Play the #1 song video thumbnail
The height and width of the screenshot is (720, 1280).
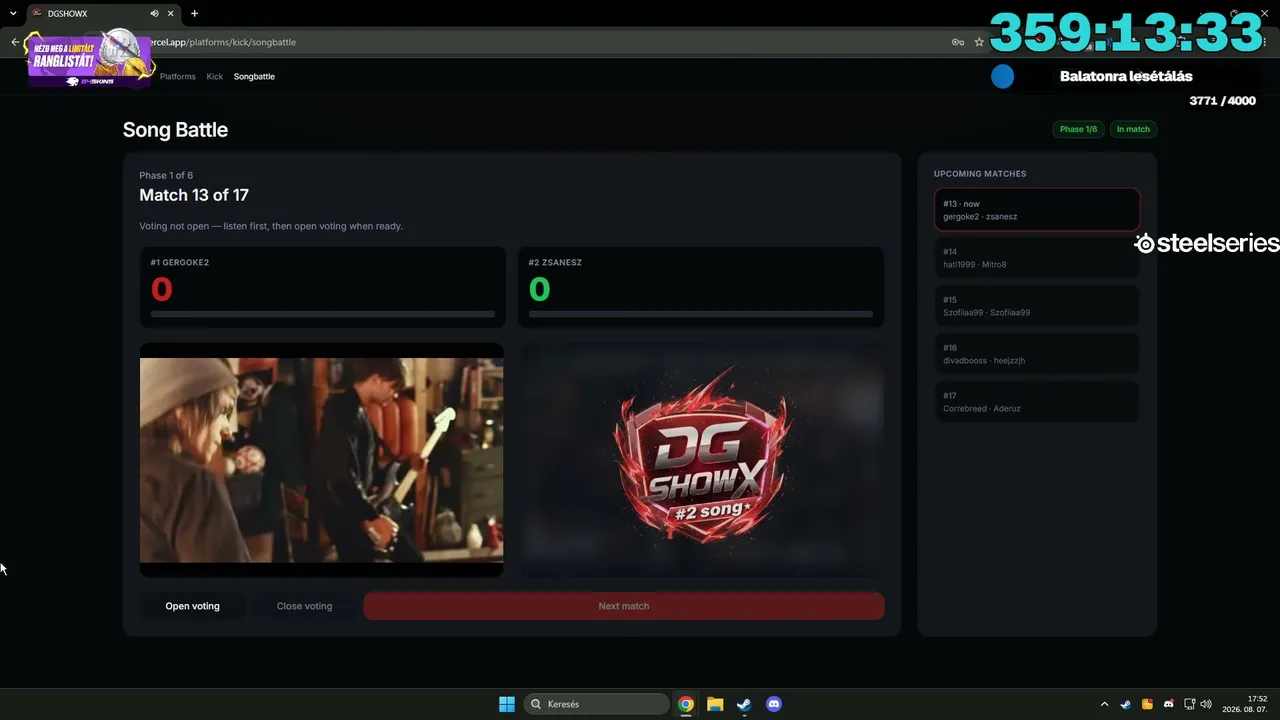(x=322, y=460)
